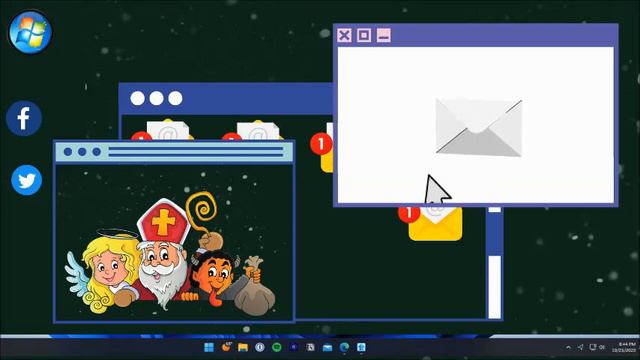Open the display tray icon left of volume
This screenshot has width=640, height=360.
pyautogui.click(x=593, y=347)
